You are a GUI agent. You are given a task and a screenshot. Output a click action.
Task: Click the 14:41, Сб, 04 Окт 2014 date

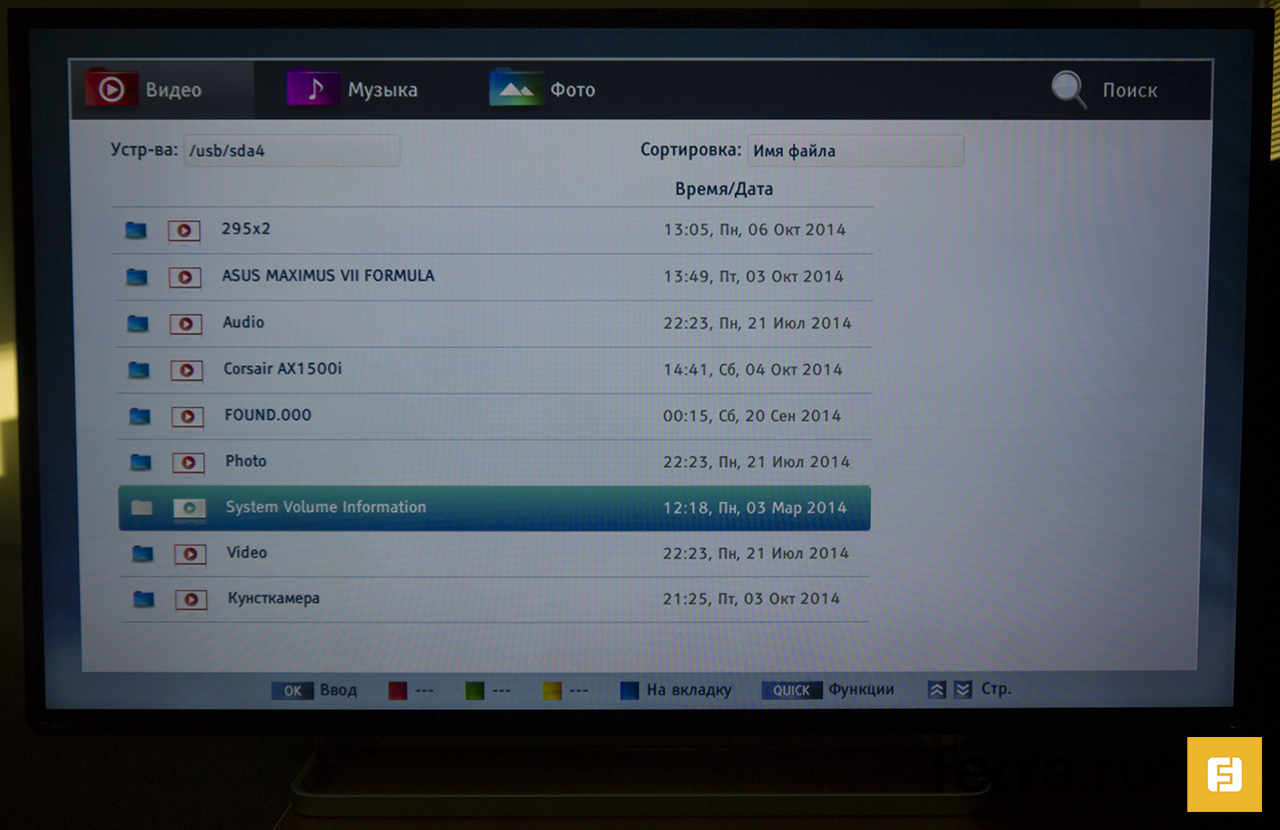(753, 370)
